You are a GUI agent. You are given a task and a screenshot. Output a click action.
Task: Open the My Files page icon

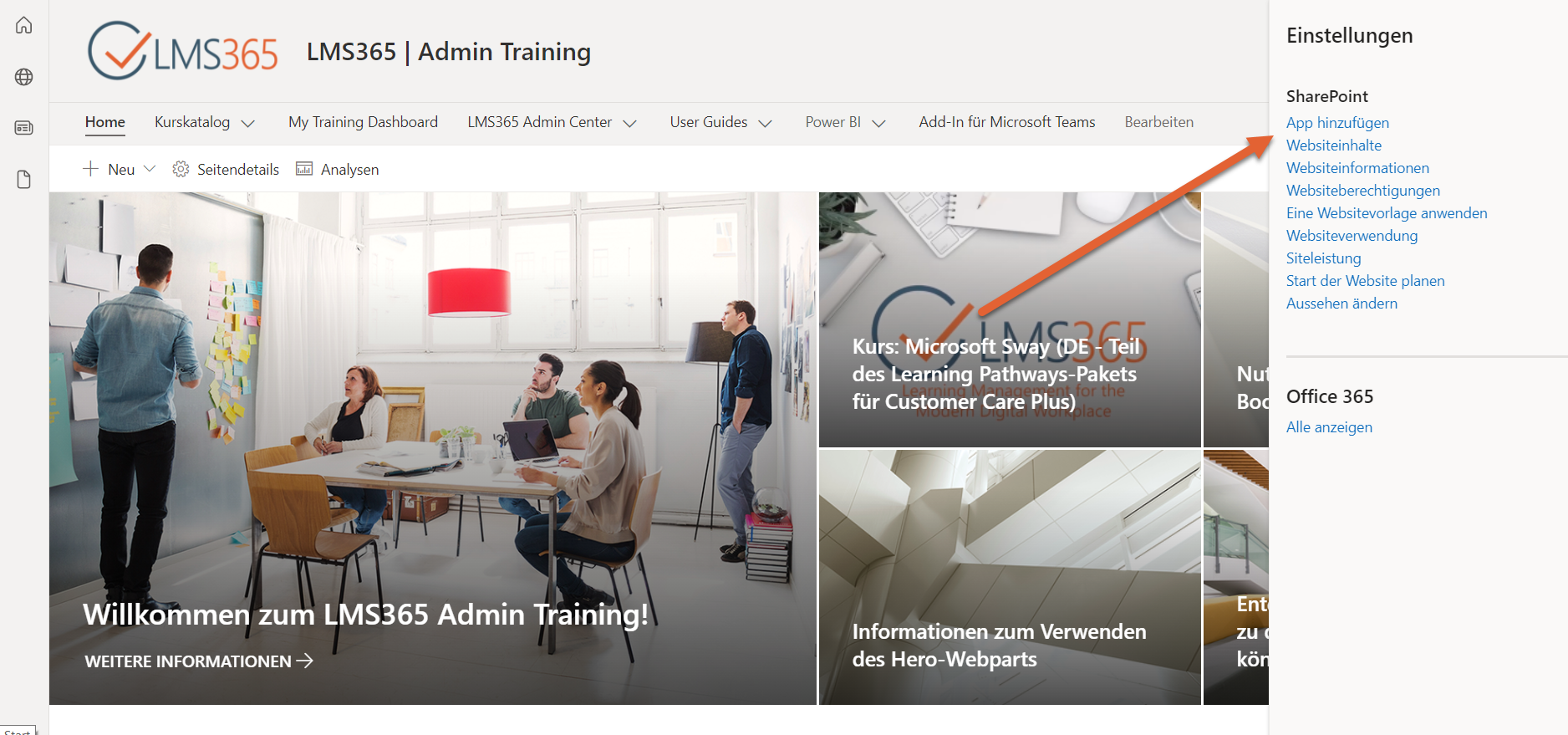[x=24, y=180]
